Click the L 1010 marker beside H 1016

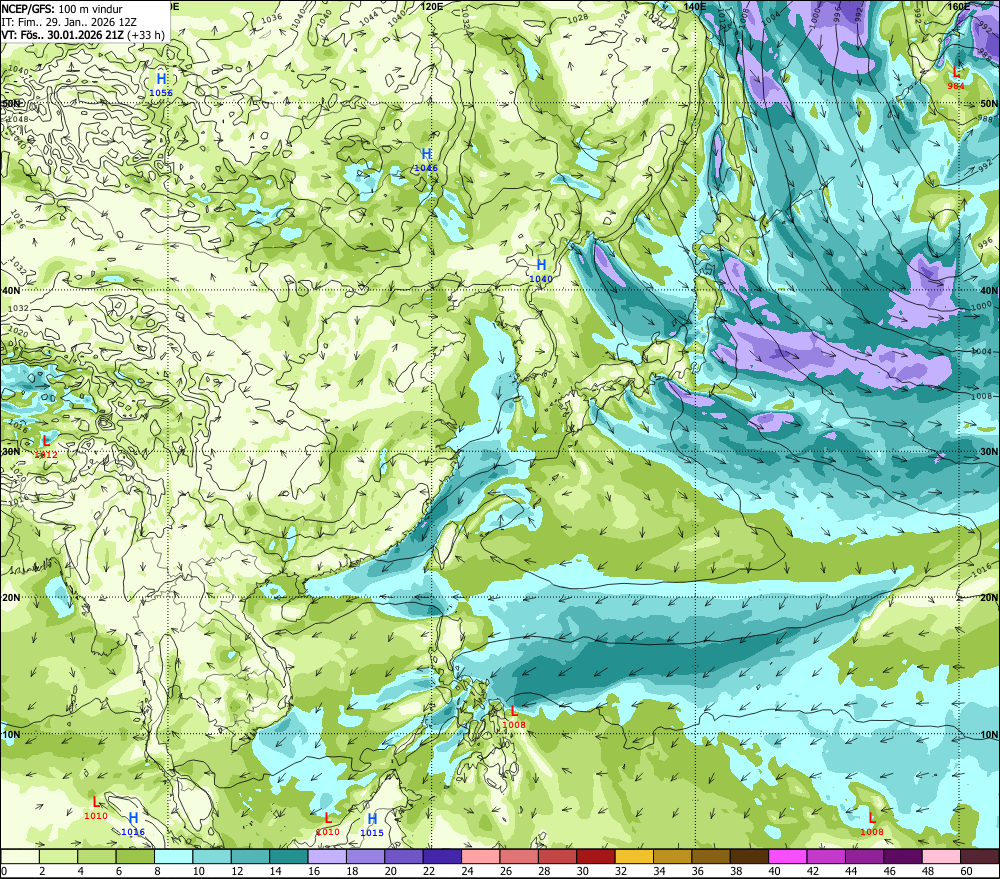coord(96,808)
